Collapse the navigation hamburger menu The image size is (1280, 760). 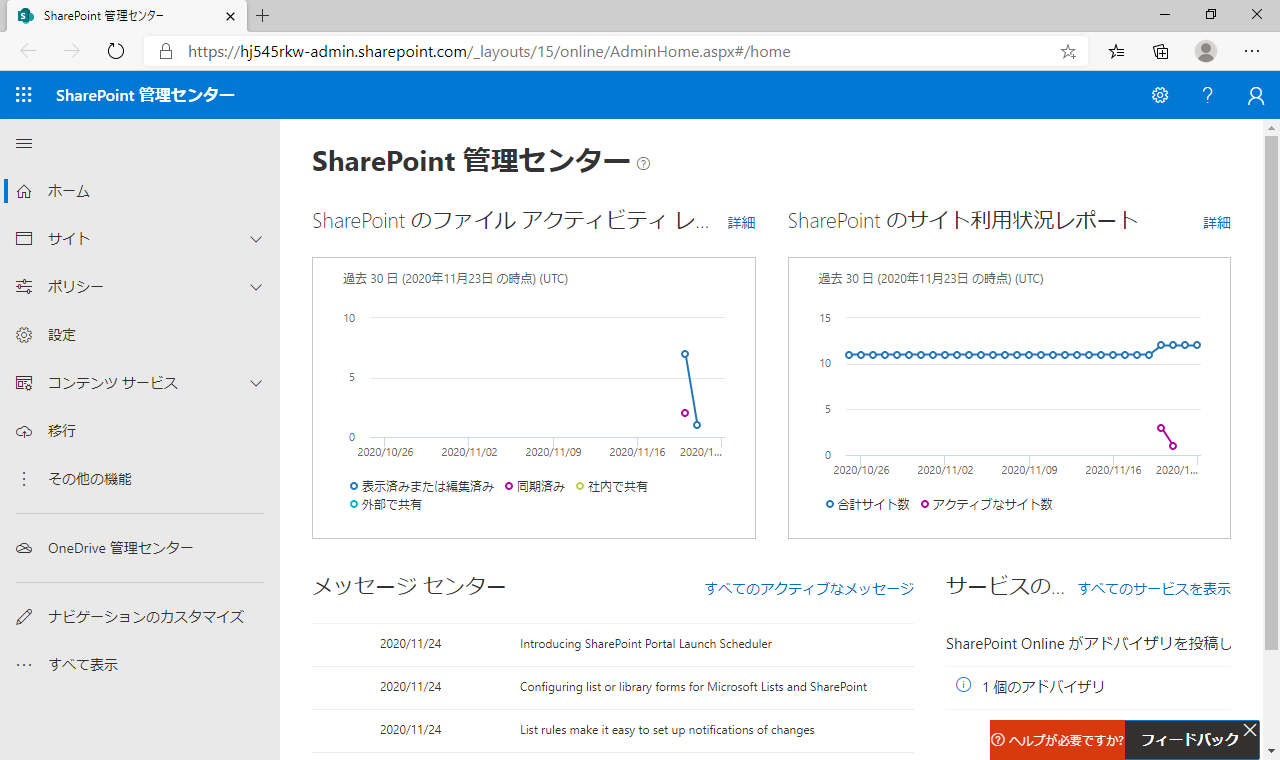[x=24, y=144]
